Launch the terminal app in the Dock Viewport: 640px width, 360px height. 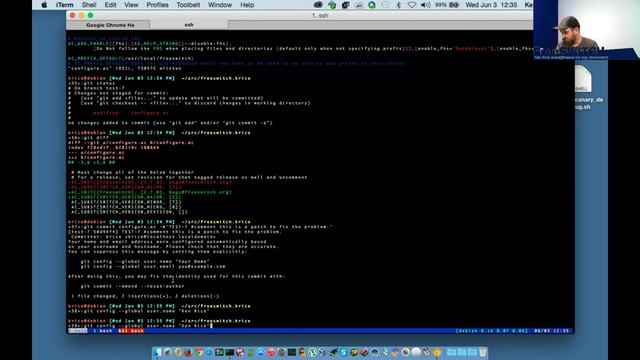(229, 352)
